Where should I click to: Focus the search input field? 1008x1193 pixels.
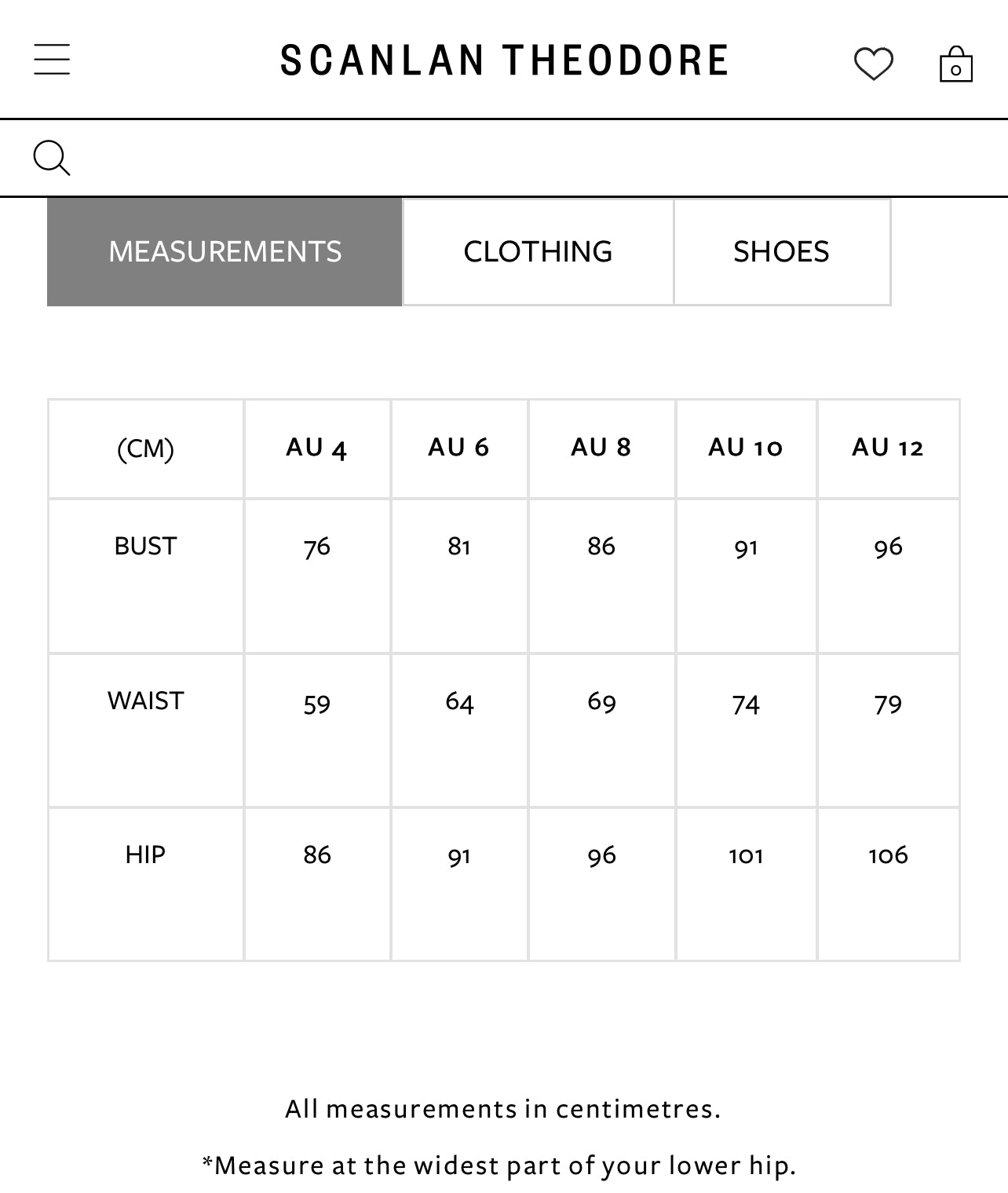[534, 158]
